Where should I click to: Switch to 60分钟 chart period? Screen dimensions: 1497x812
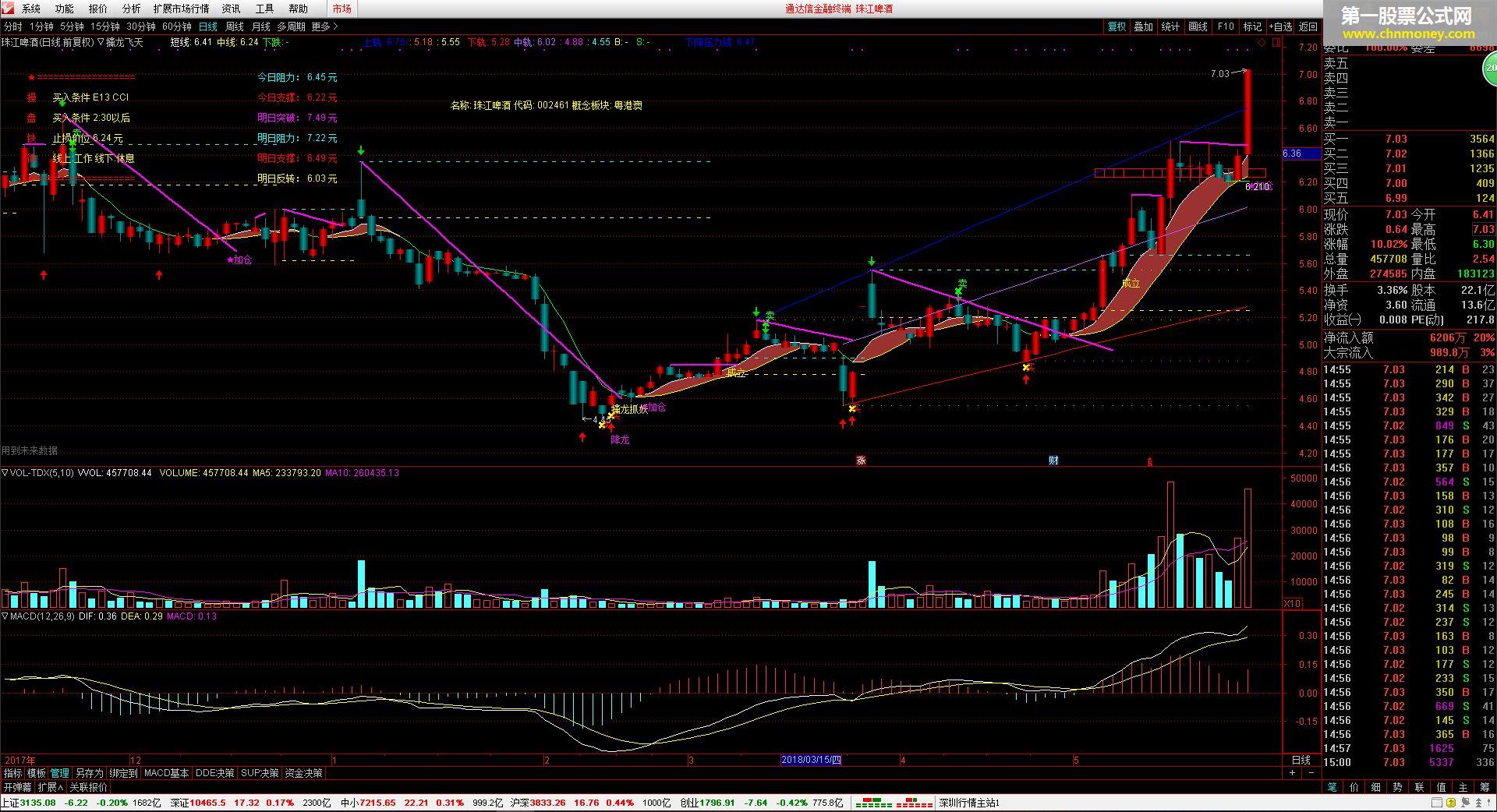177,26
